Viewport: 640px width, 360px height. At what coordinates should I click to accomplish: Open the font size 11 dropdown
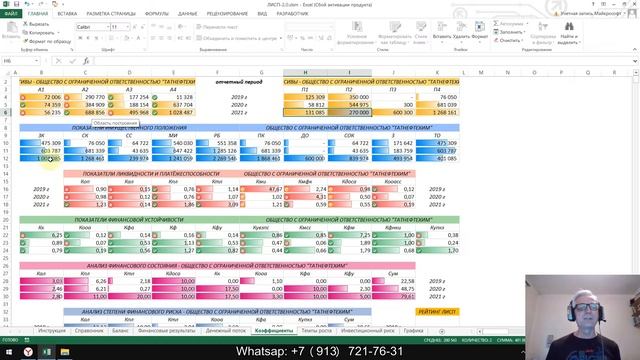click(127, 27)
